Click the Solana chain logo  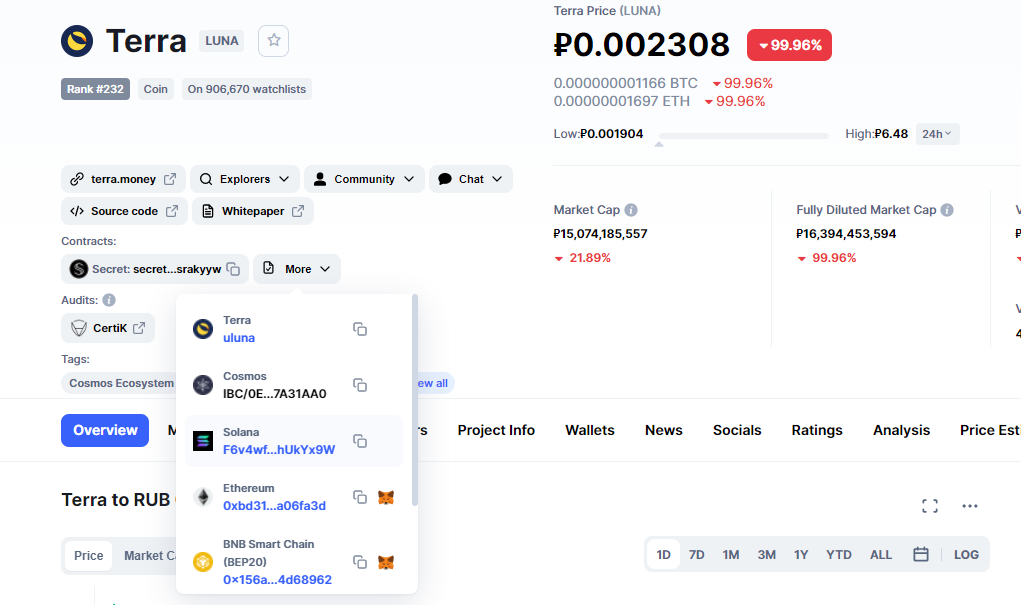pos(203,441)
